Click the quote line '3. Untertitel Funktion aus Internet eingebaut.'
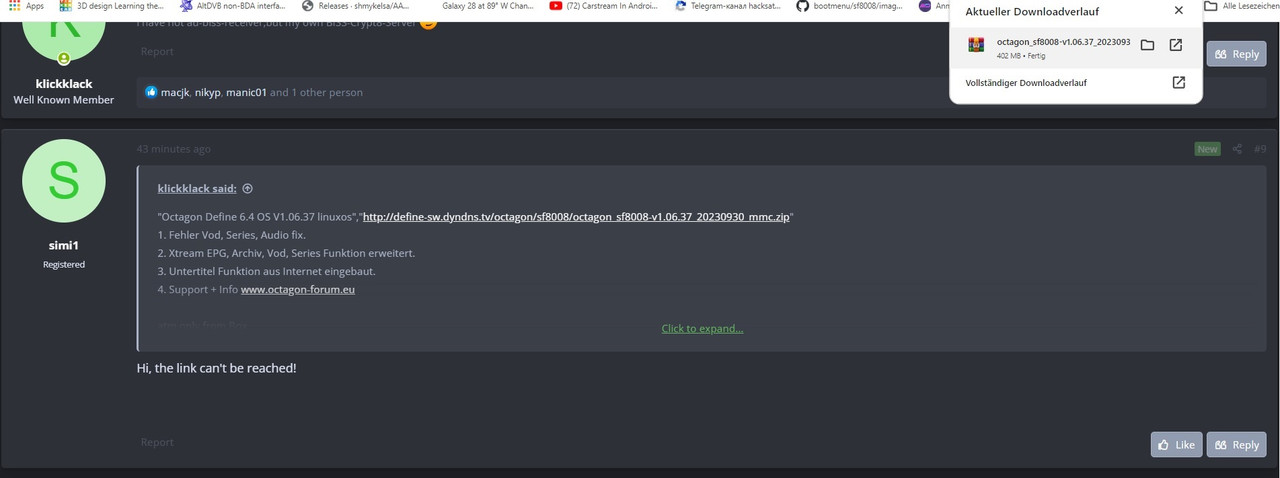This screenshot has width=1280, height=478. [266, 271]
